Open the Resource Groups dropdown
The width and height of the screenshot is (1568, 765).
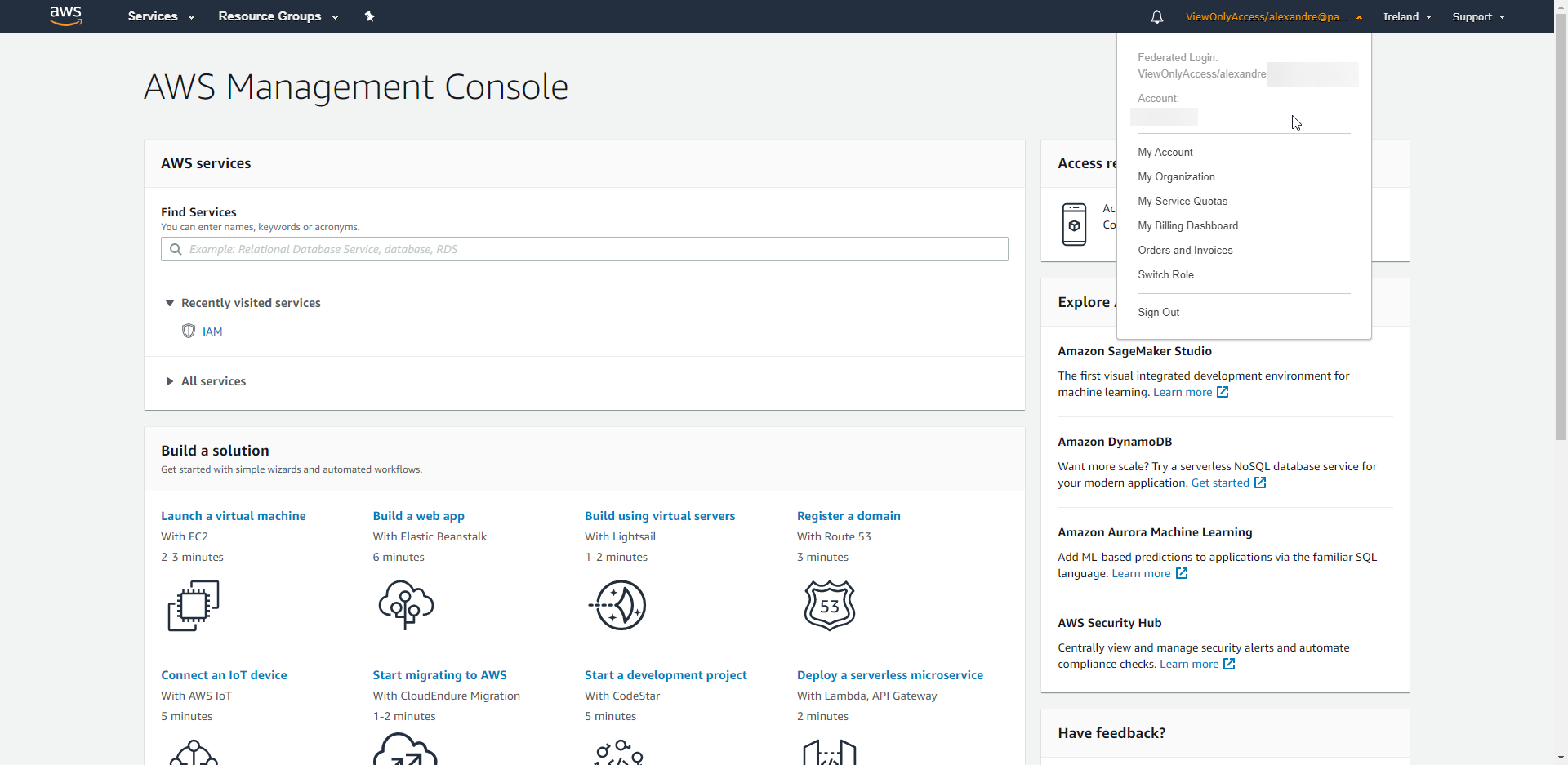[x=278, y=16]
